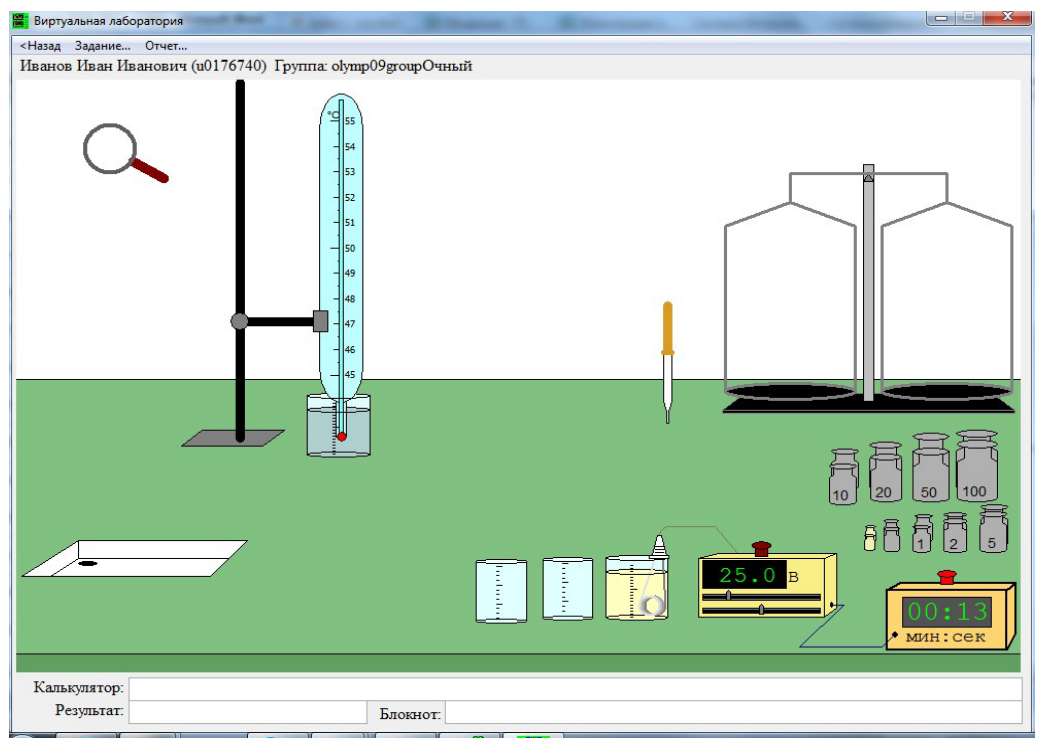The width and height of the screenshot is (1043, 748).
Task: Select the 100 gram weight
Action: (976, 465)
